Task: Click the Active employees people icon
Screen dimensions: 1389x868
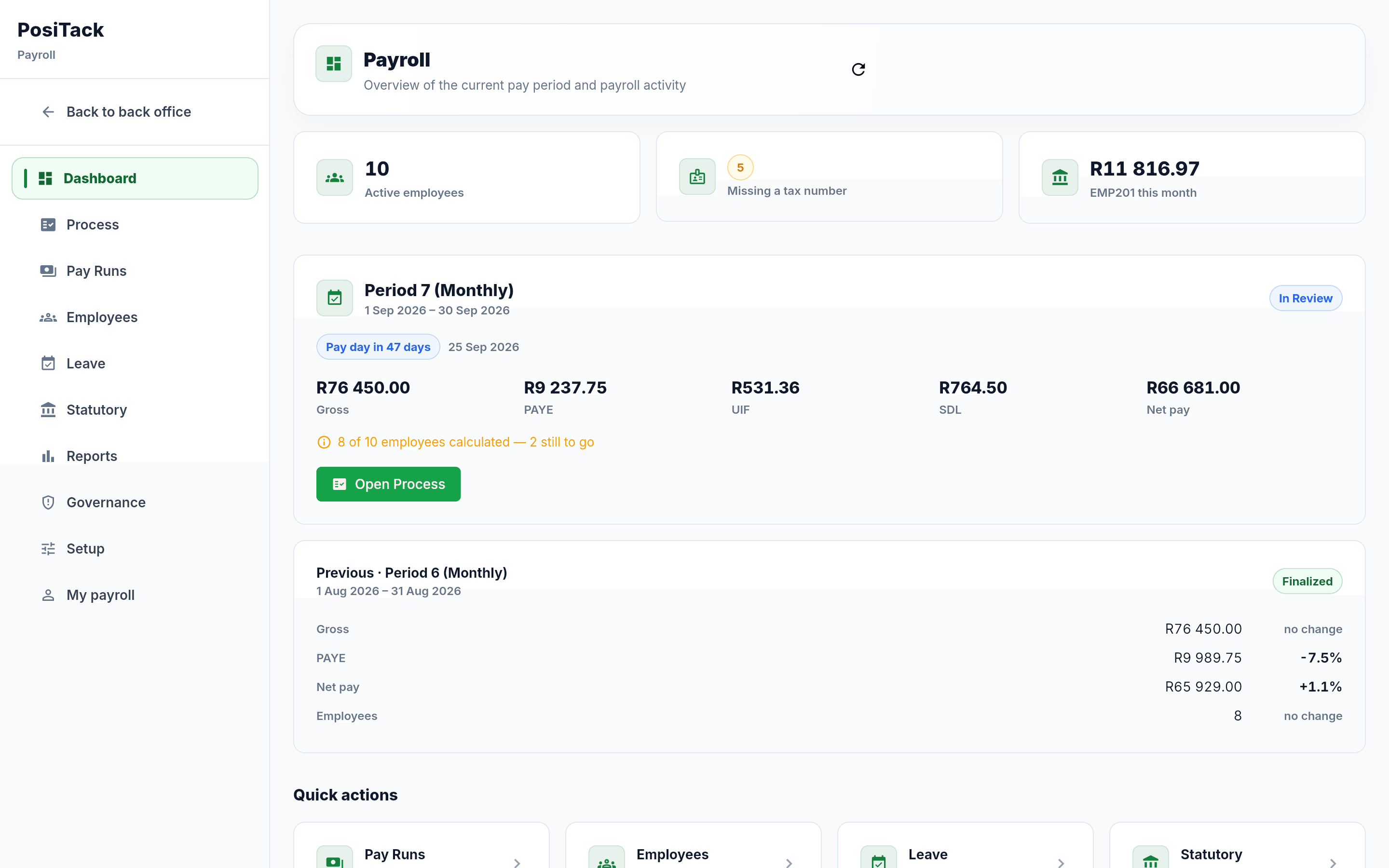Action: tap(335, 178)
